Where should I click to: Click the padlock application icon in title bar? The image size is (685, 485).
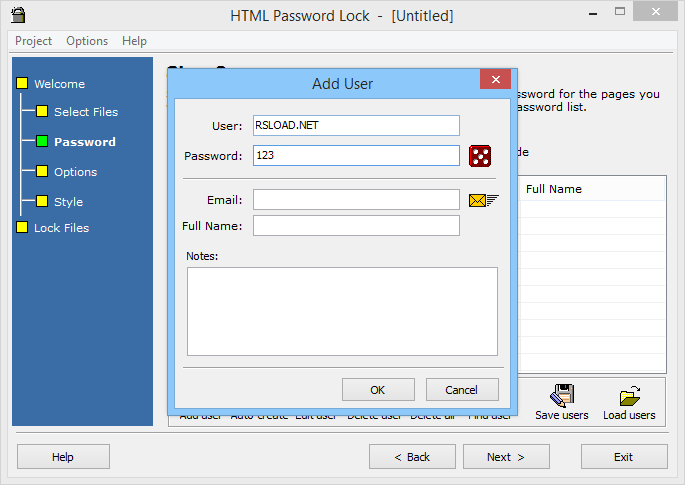(x=18, y=15)
